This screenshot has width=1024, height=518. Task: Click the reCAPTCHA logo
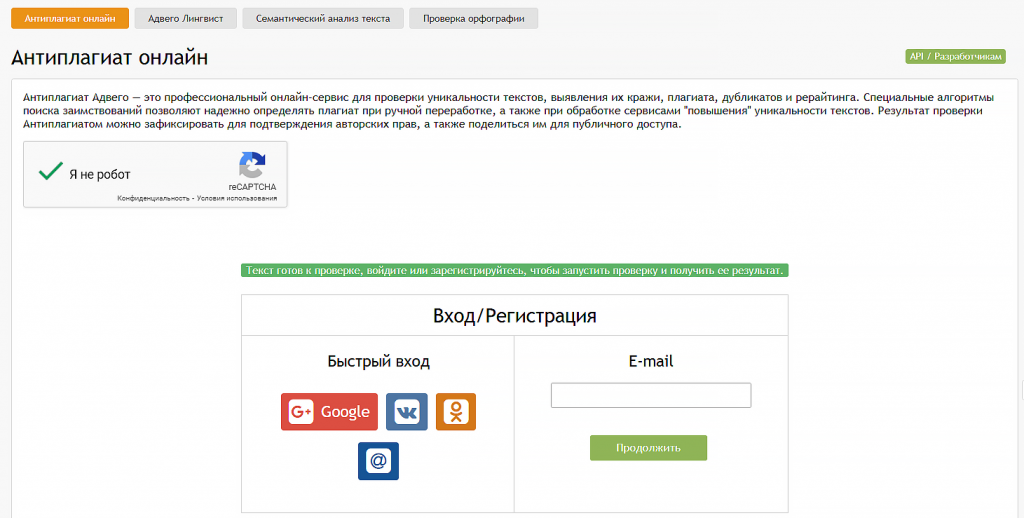point(252,165)
